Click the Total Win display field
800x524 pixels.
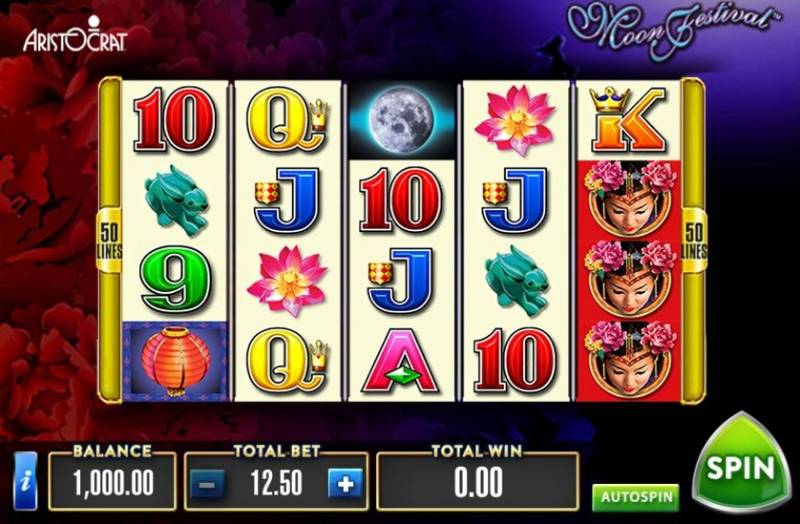(478, 482)
